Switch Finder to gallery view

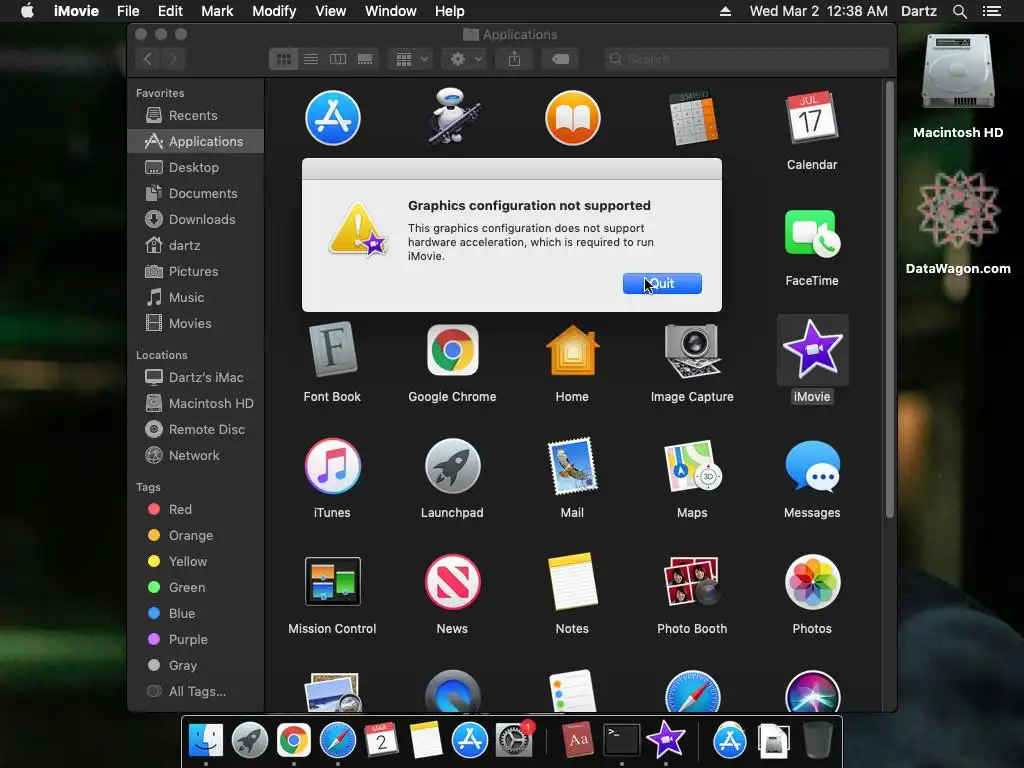(365, 59)
